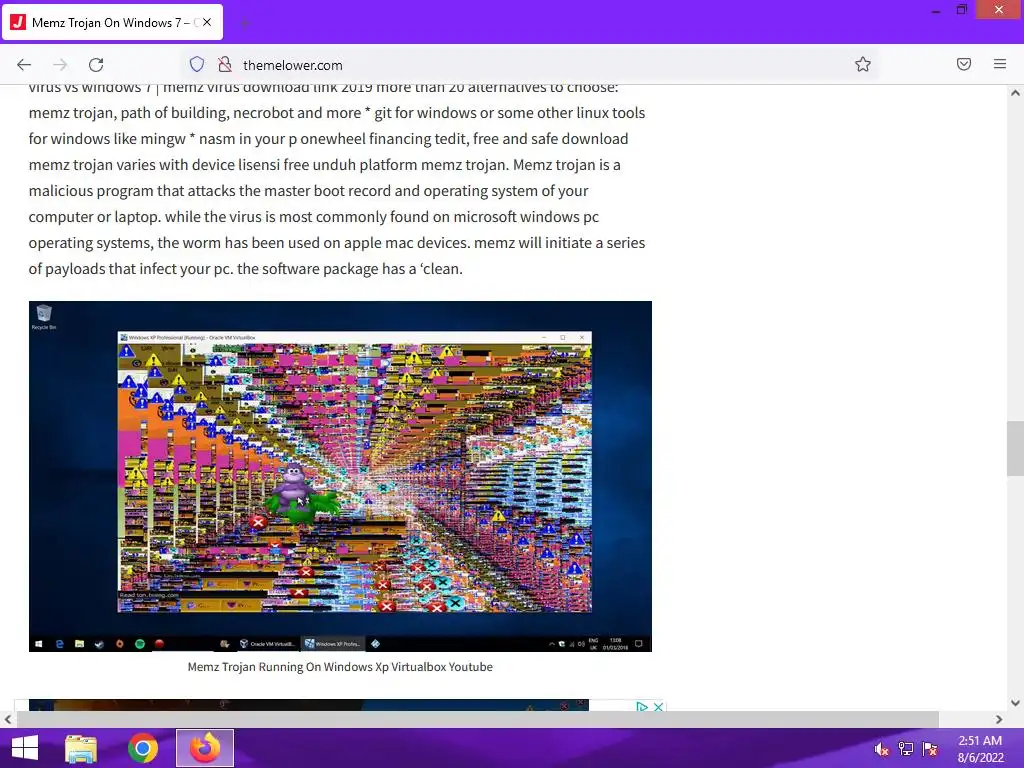Click the horizontal scrollbar thumb

(477, 720)
